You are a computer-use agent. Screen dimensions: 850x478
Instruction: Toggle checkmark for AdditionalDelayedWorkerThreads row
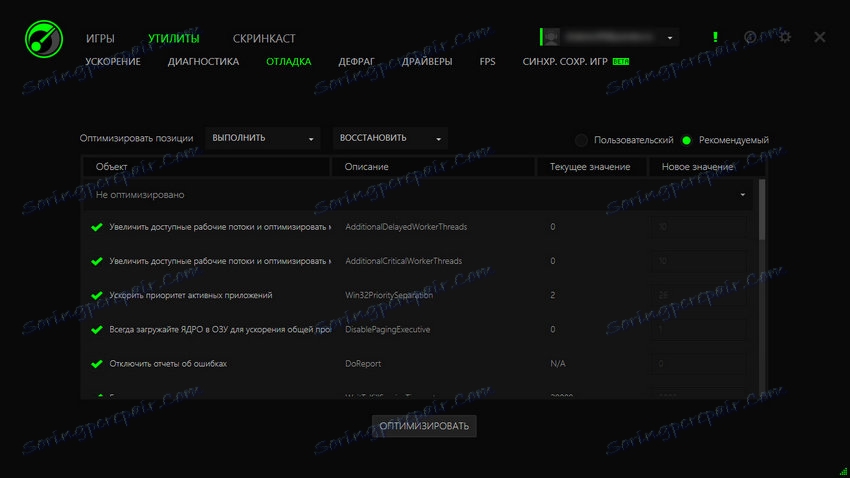(x=97, y=227)
